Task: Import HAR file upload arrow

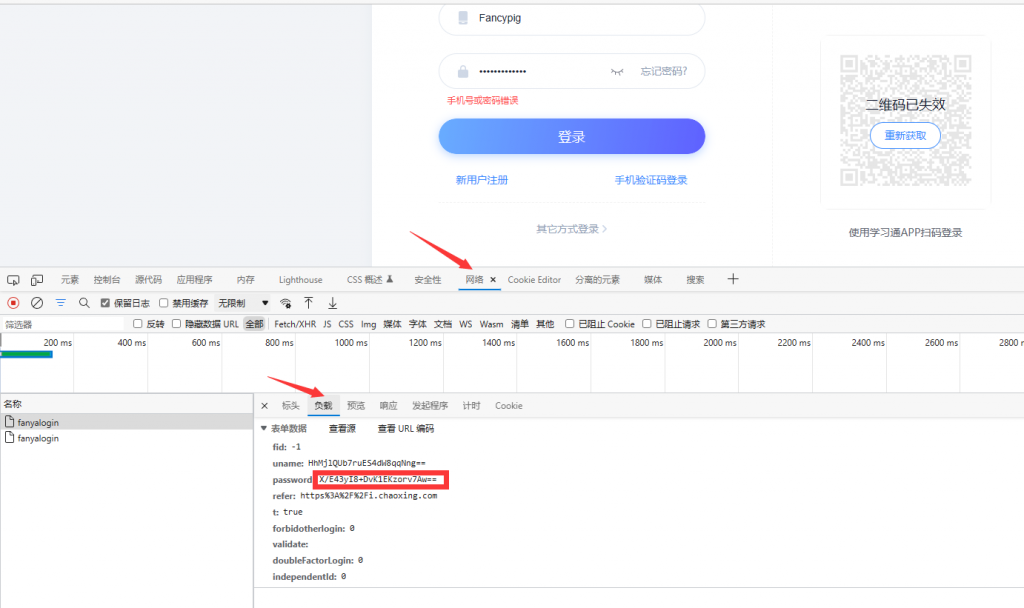Action: [x=308, y=303]
